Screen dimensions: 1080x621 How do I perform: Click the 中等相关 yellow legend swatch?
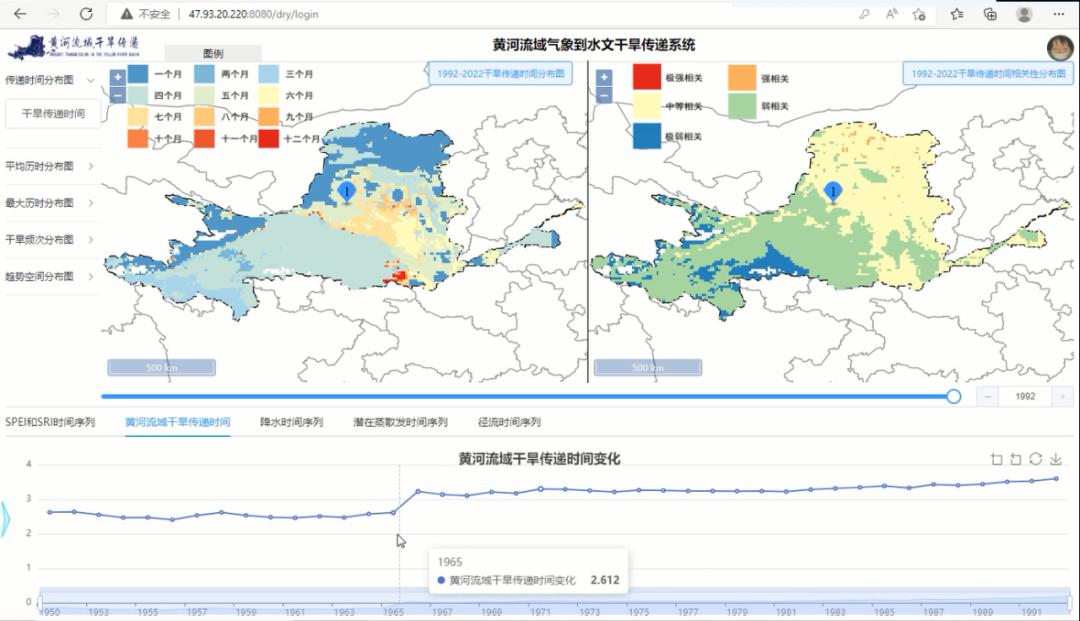pyautogui.click(x=647, y=106)
